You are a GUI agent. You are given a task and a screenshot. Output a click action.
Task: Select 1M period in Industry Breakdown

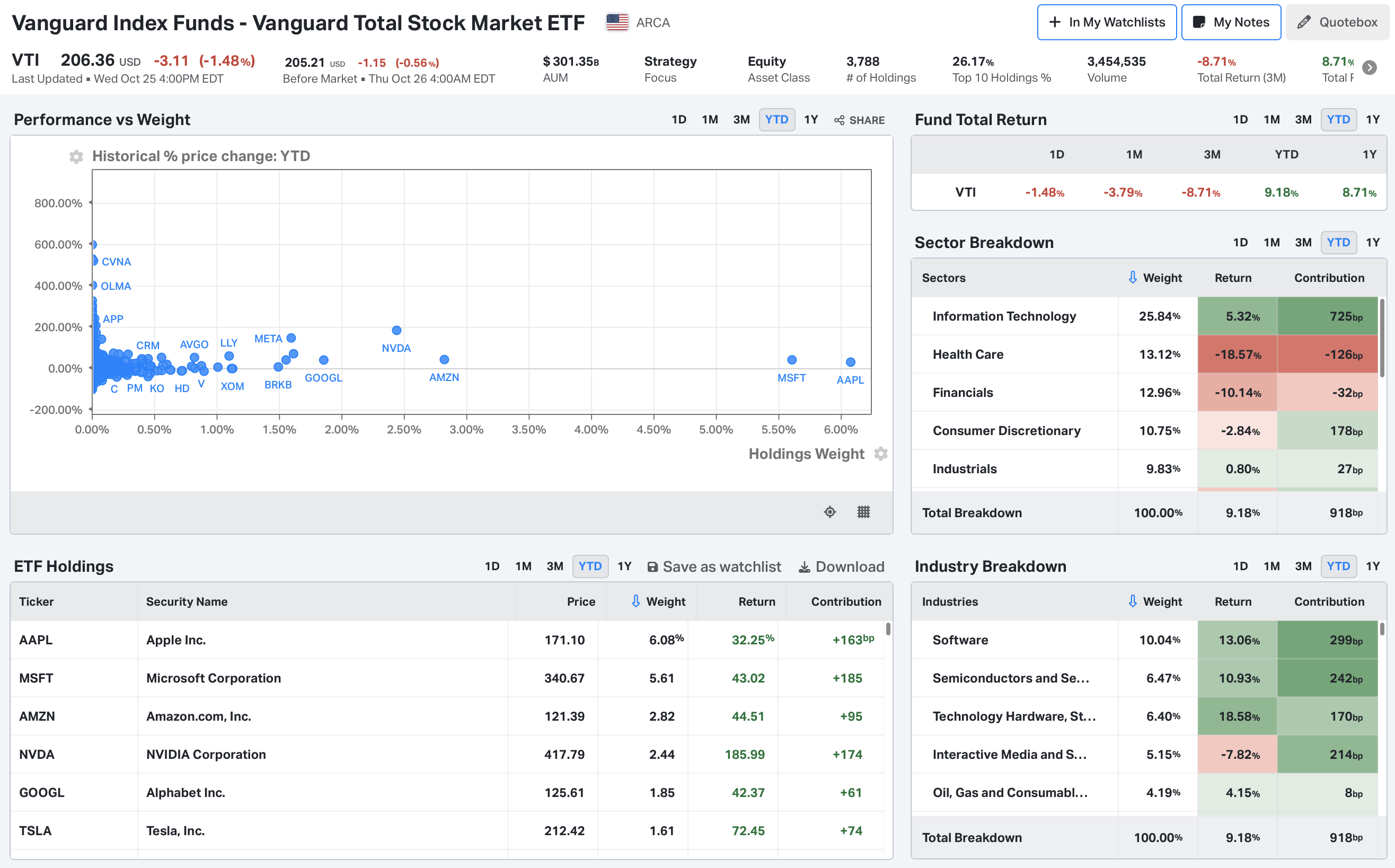(1272, 566)
